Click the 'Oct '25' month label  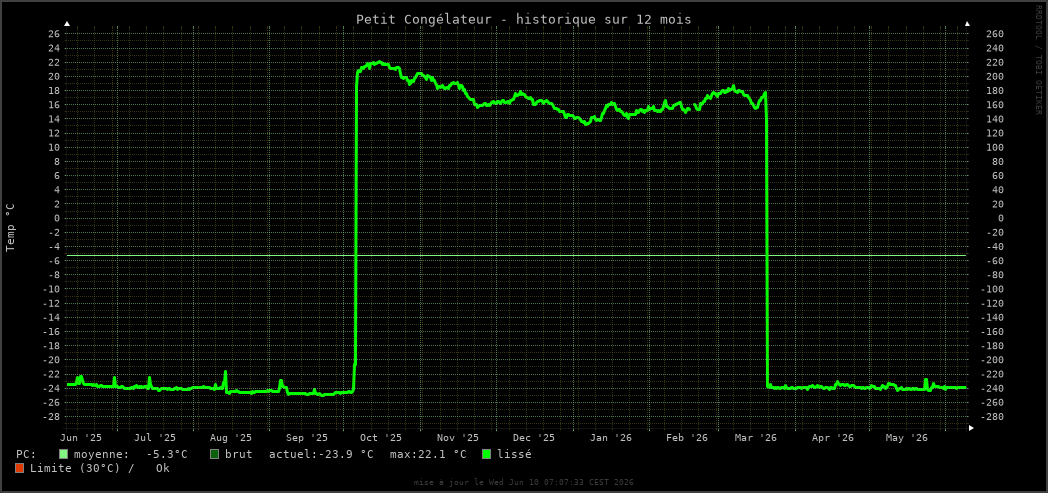(380, 438)
